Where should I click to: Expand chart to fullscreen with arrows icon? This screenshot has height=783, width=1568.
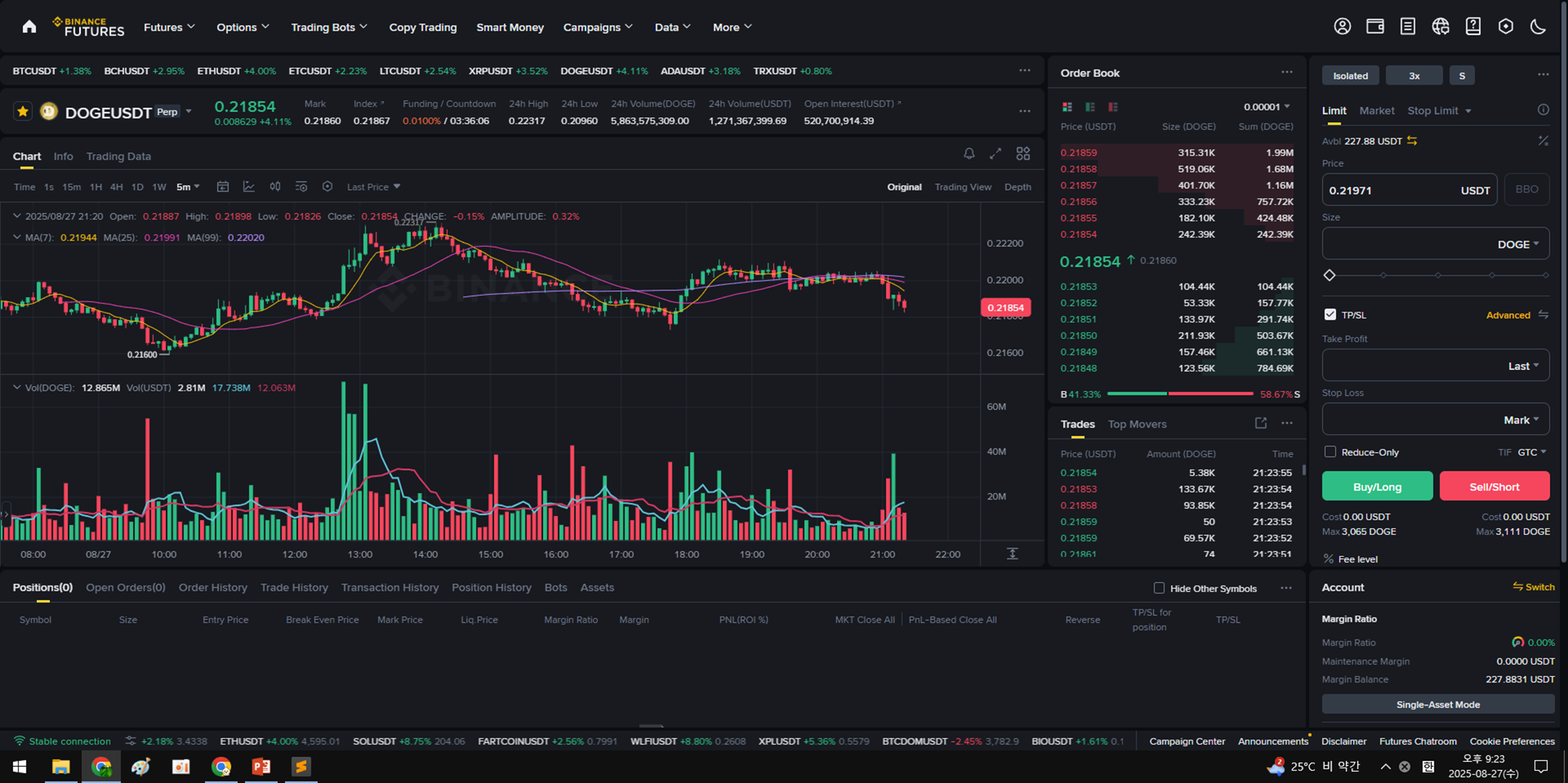click(x=995, y=154)
